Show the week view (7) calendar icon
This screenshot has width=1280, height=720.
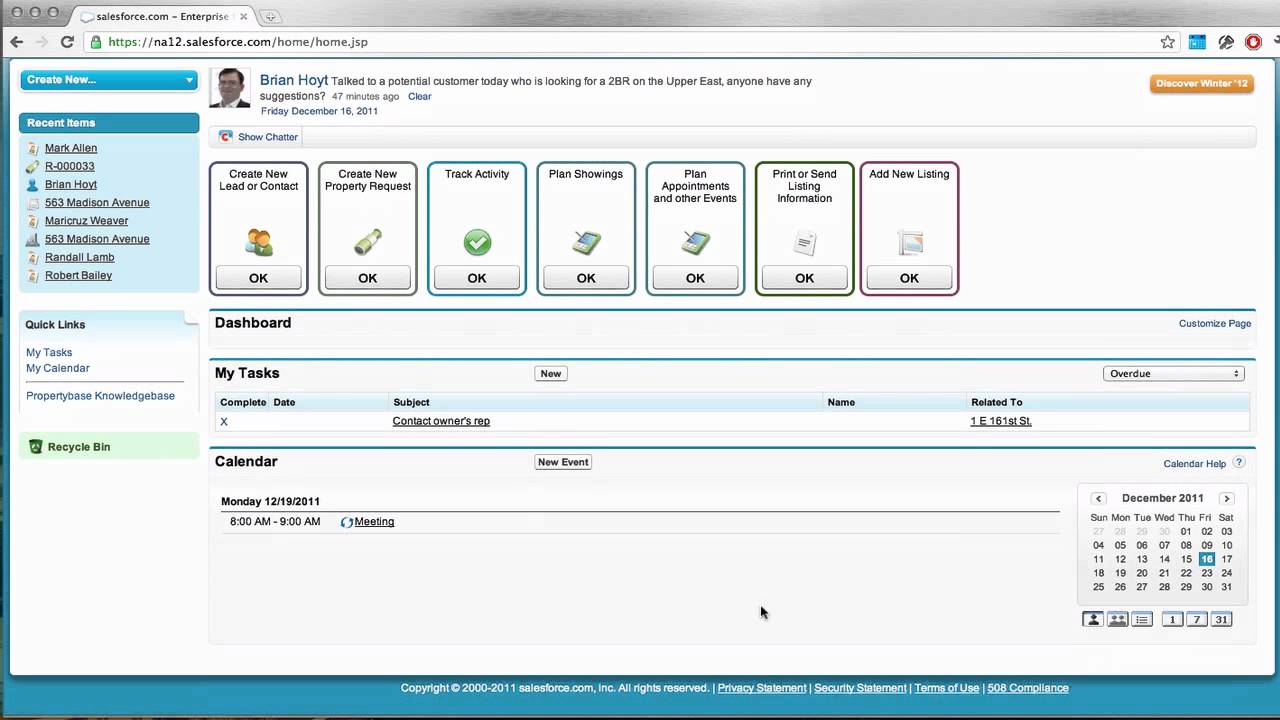click(x=1197, y=620)
